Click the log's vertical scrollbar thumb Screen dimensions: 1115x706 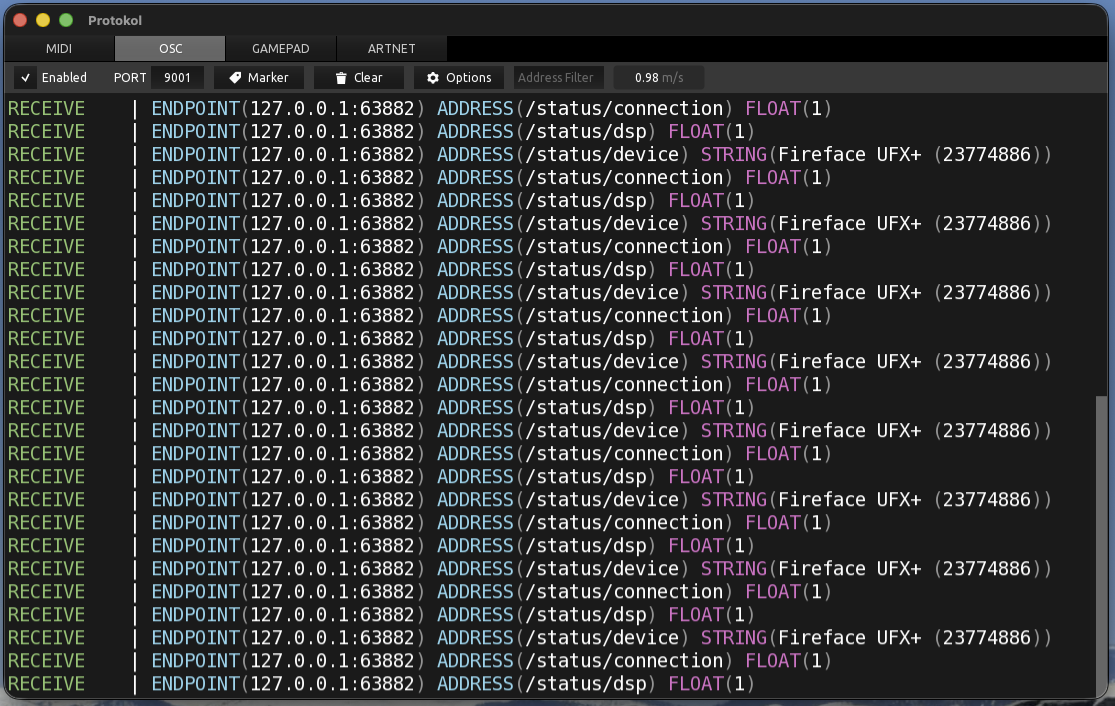click(x=1101, y=546)
